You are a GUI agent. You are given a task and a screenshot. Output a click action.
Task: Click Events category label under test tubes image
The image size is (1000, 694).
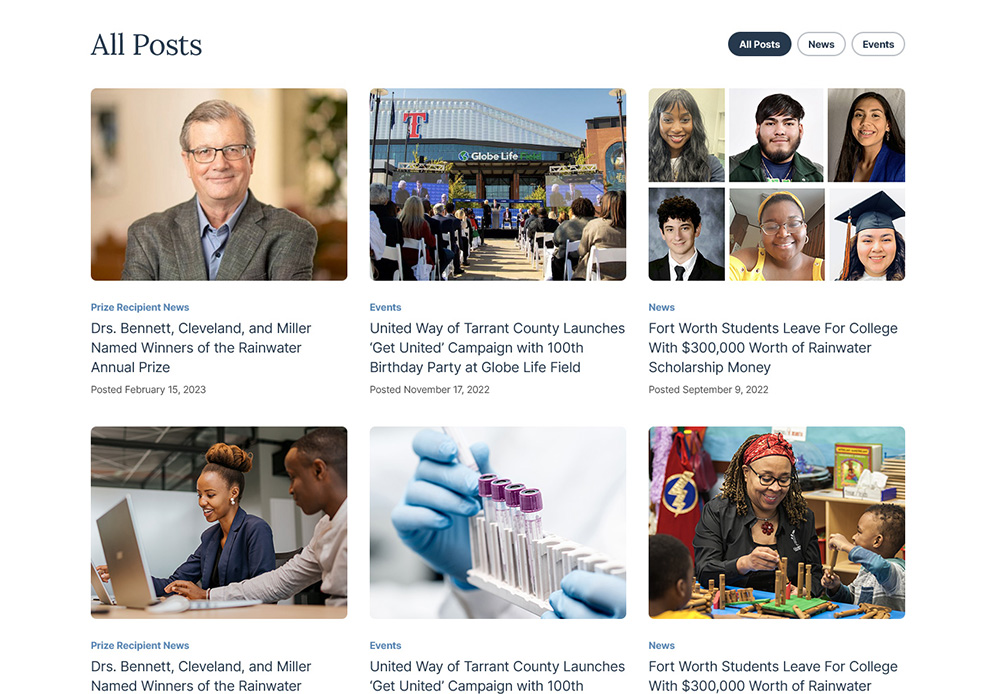pyautogui.click(x=385, y=645)
